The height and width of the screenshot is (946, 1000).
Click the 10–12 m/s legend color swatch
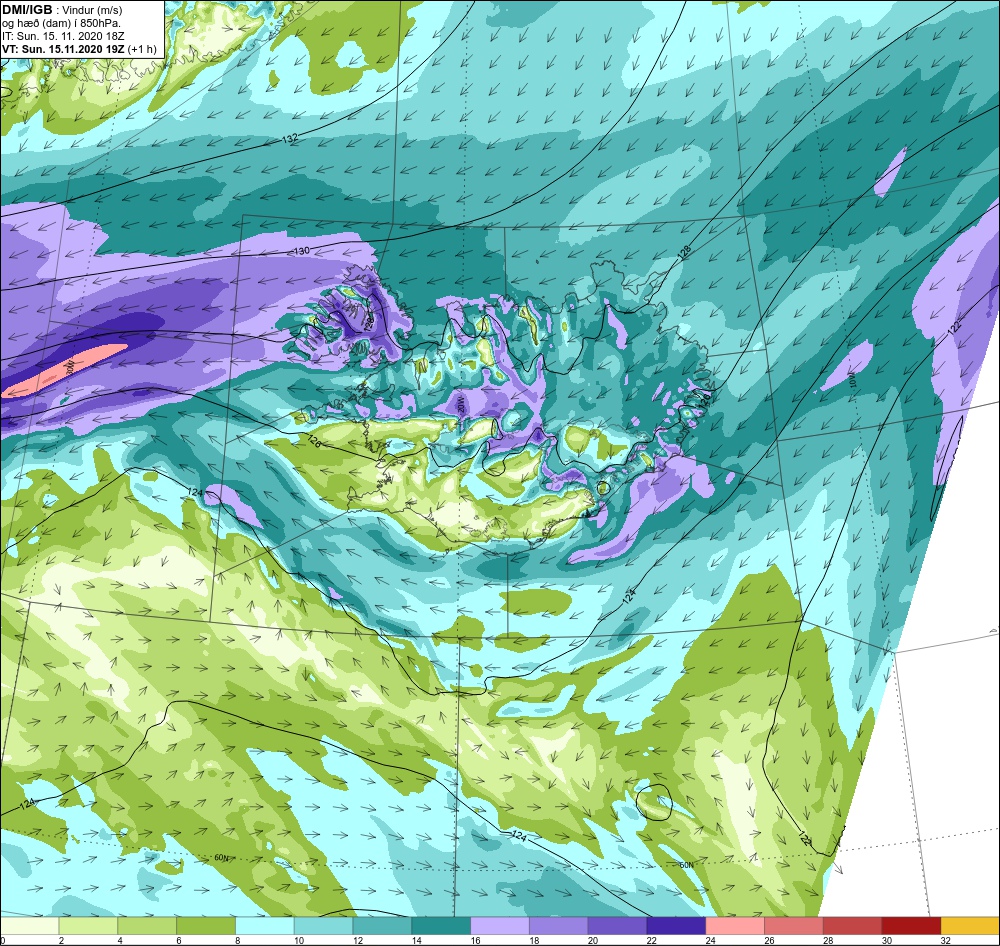point(323,925)
